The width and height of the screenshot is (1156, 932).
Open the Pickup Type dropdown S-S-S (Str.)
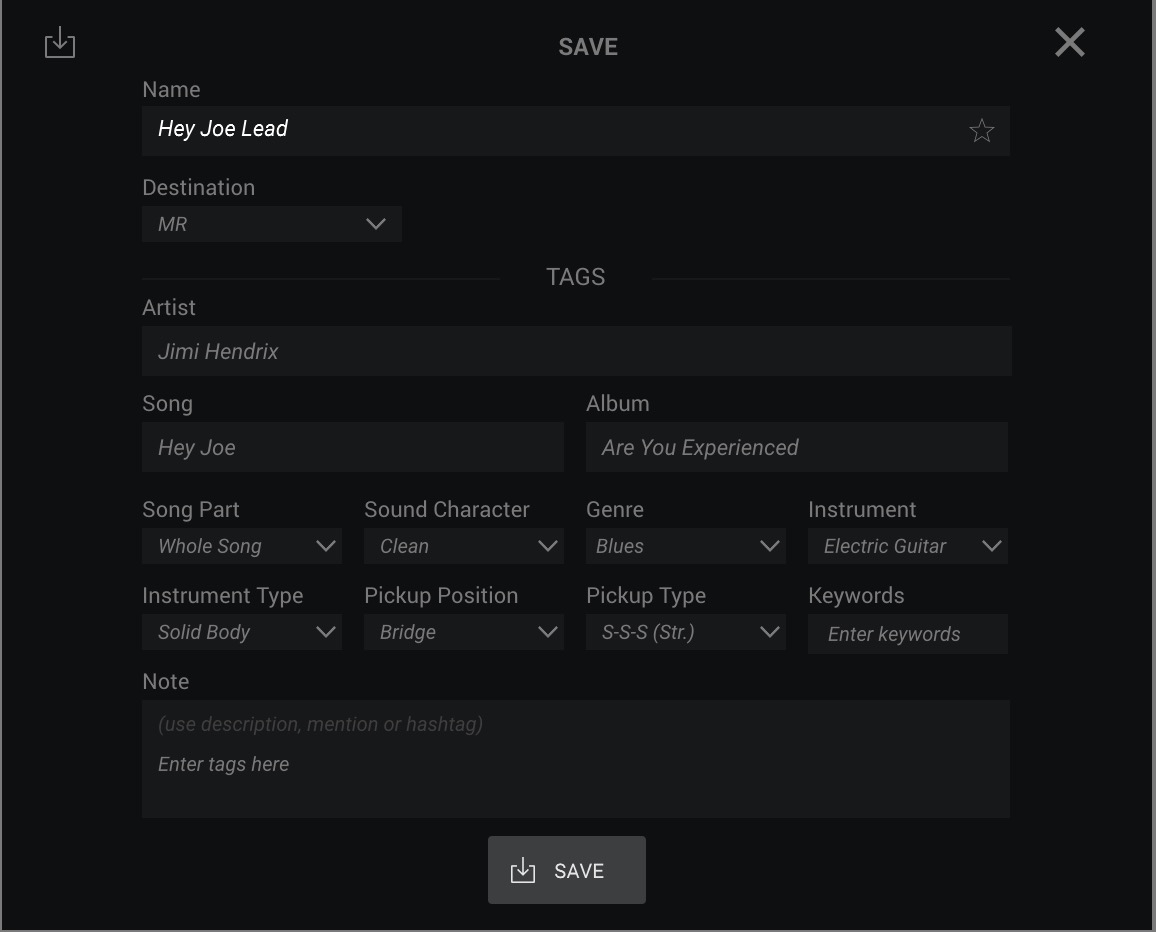click(686, 632)
